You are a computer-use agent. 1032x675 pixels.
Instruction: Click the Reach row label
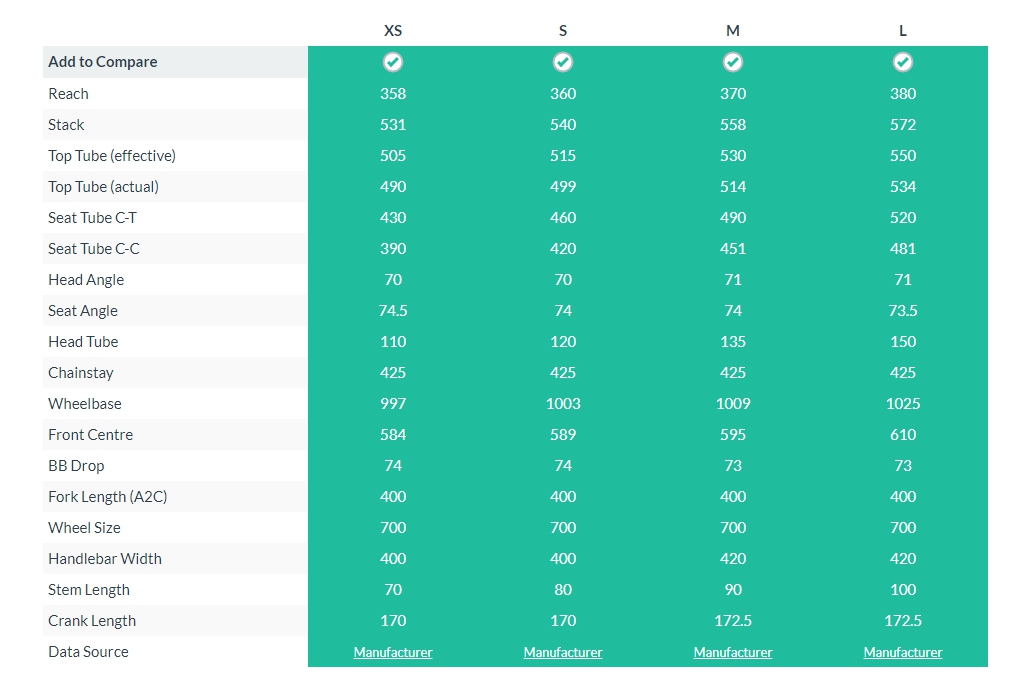(68, 94)
